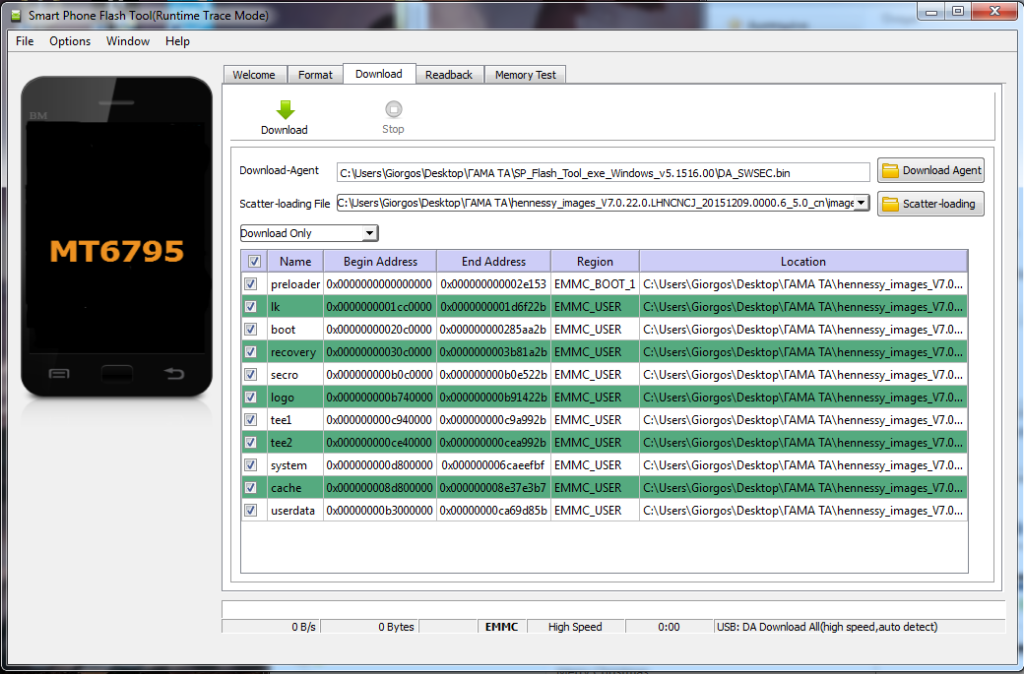The height and width of the screenshot is (674, 1024).
Task: Click the High Speed status bar entry
Action: (575, 626)
